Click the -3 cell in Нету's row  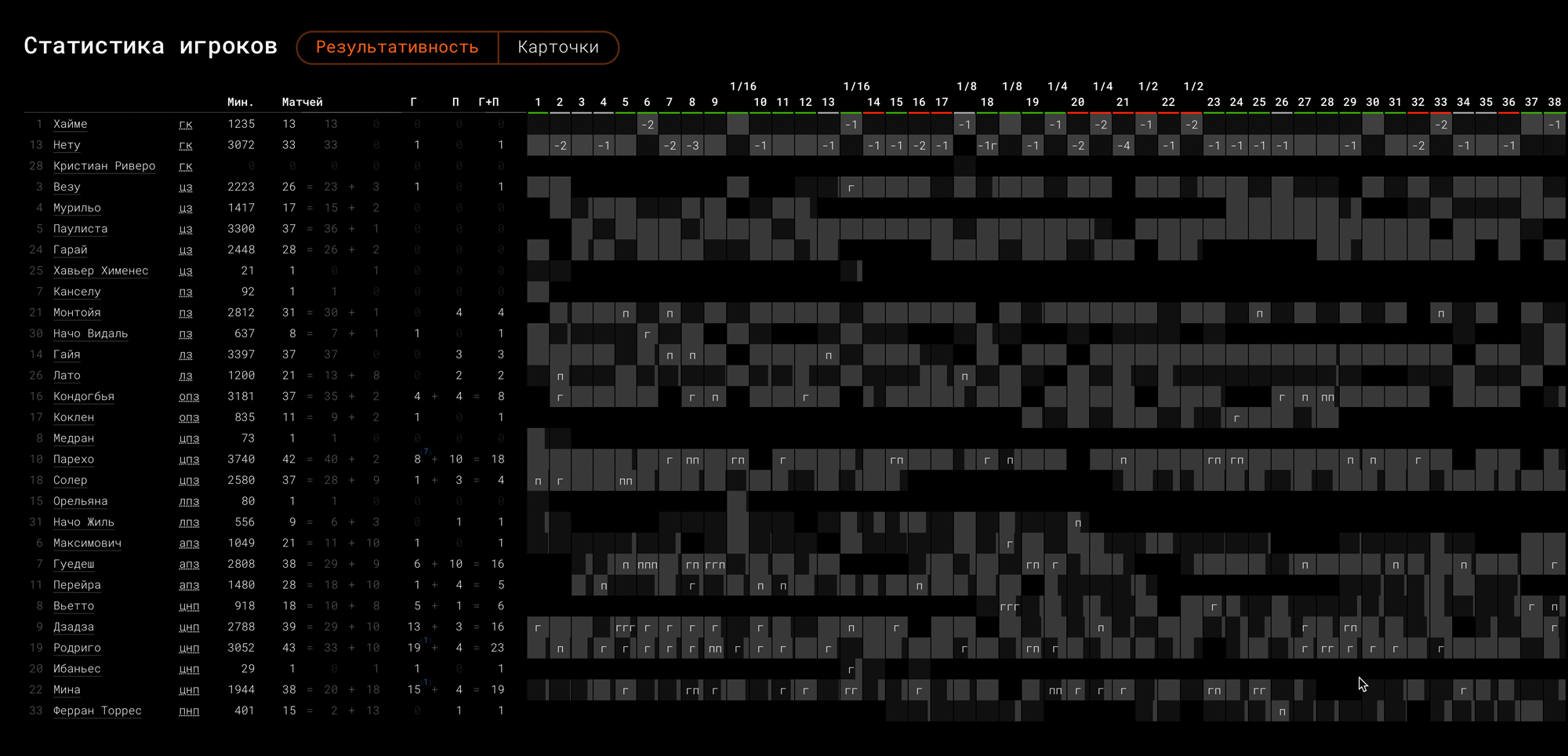pos(692,146)
